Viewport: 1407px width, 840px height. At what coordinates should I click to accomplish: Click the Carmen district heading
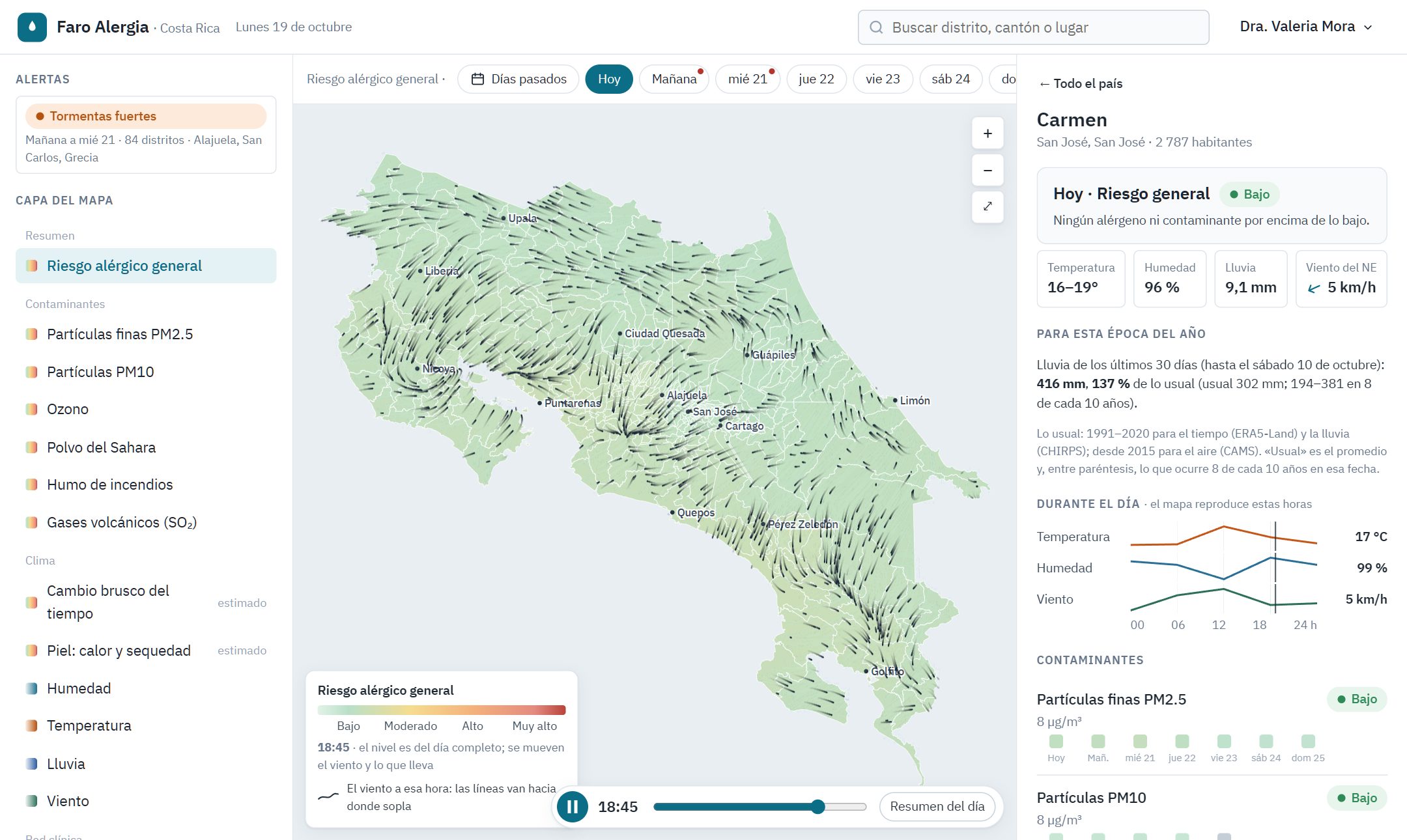point(1072,120)
